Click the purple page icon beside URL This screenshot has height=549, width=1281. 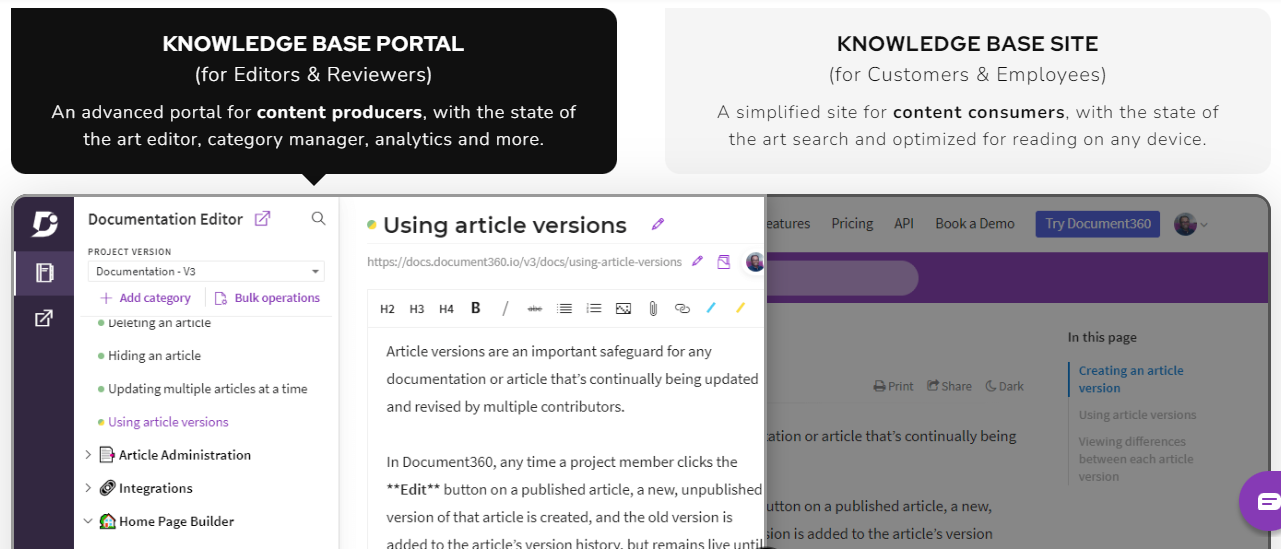[724, 261]
